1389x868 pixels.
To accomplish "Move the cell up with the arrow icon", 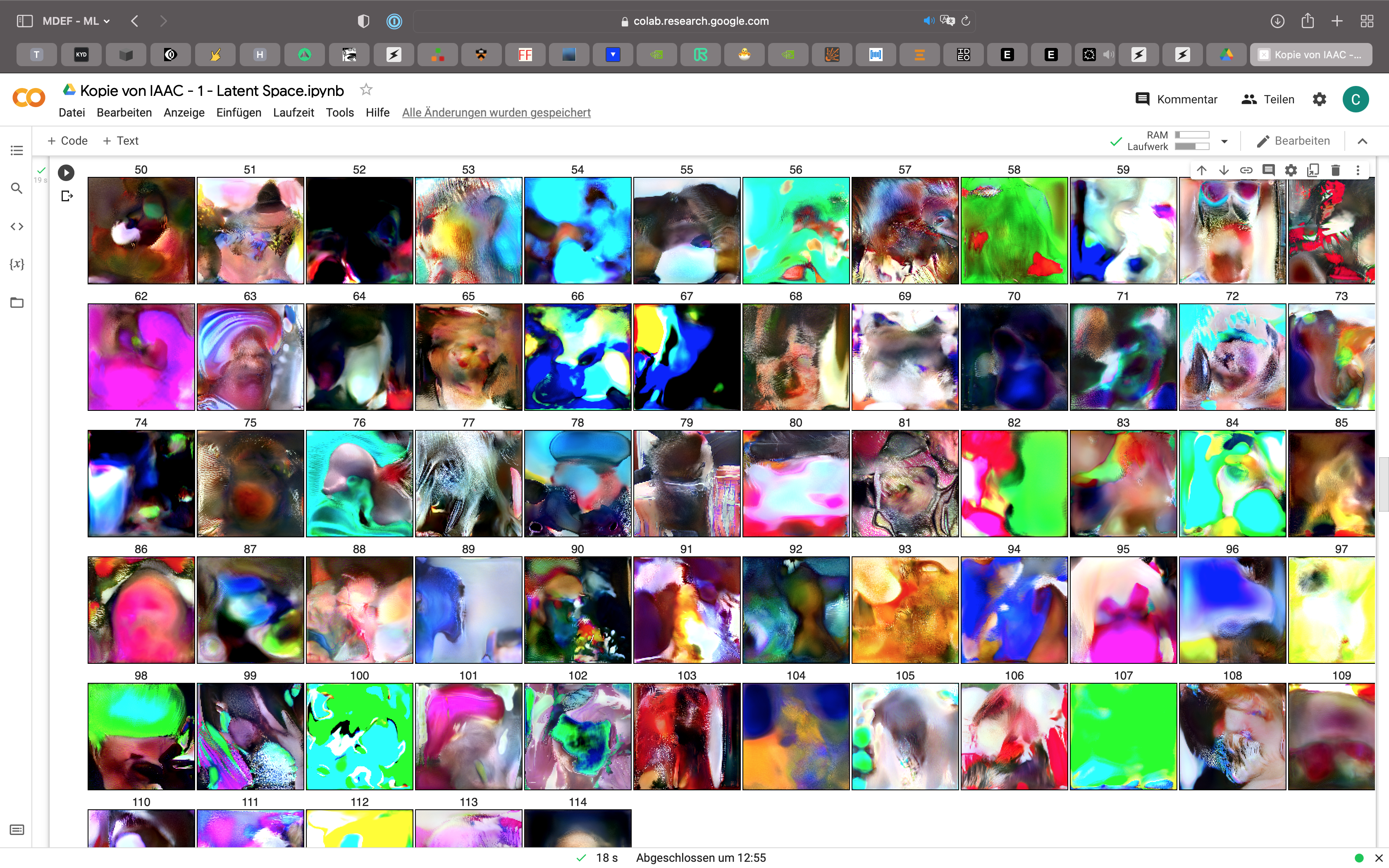I will (x=1201, y=170).
